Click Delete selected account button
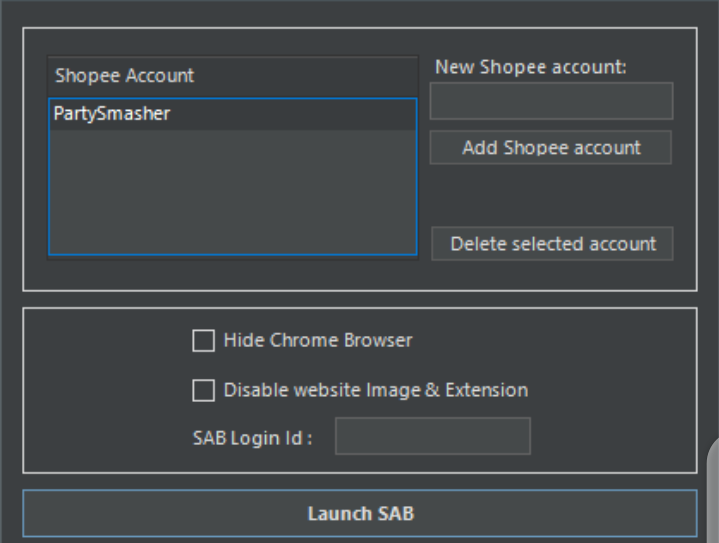 pos(553,244)
